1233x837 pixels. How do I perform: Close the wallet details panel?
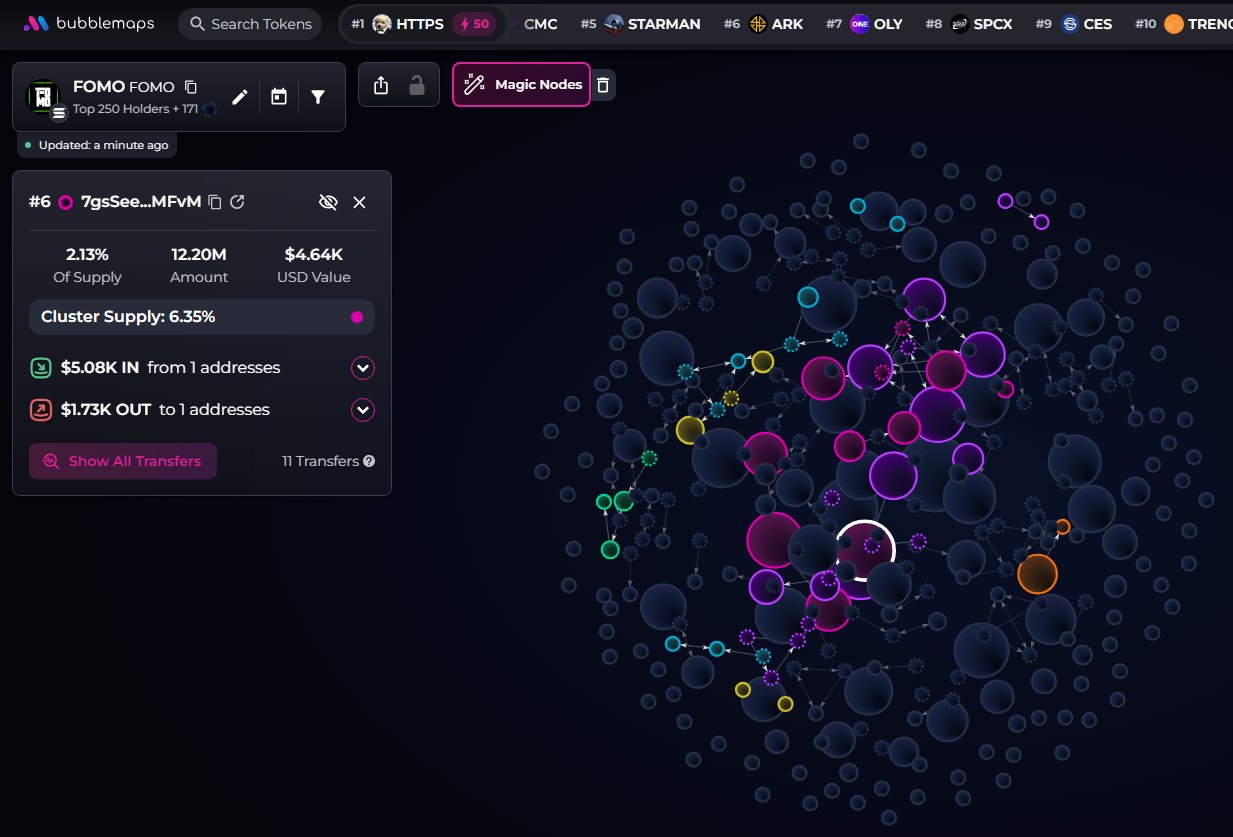(x=360, y=202)
